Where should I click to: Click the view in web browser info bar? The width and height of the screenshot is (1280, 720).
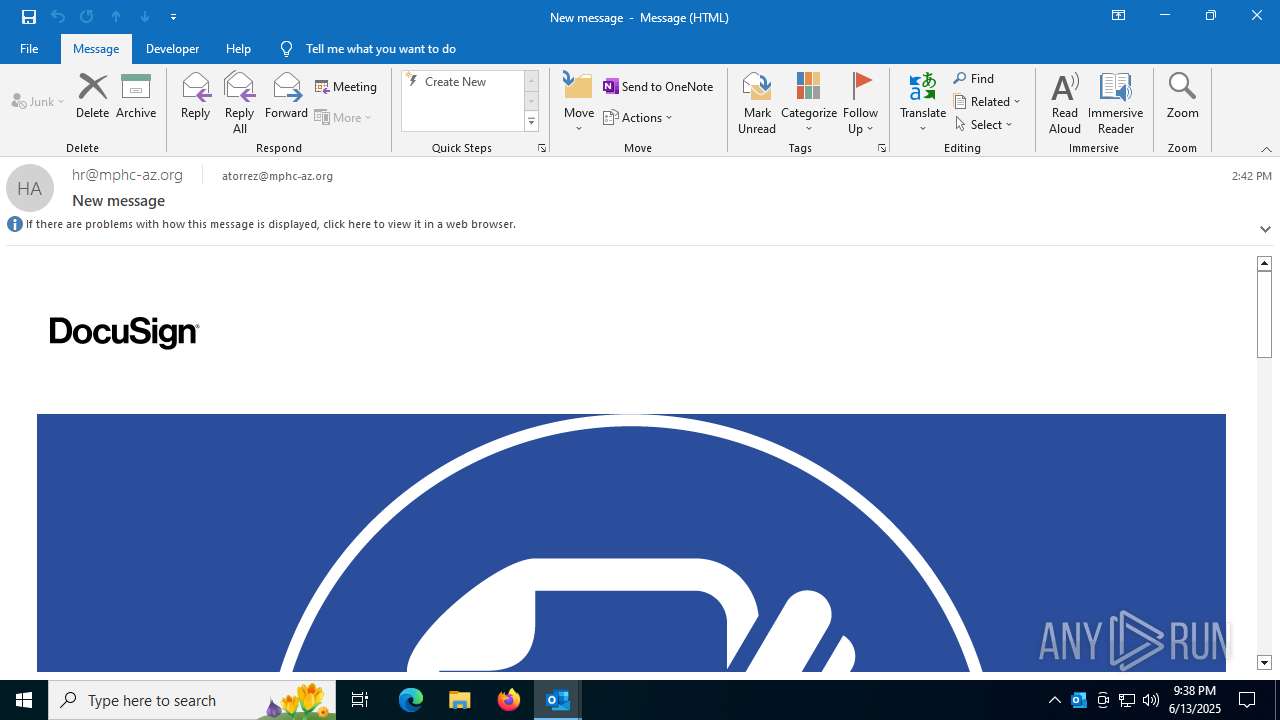pos(270,224)
